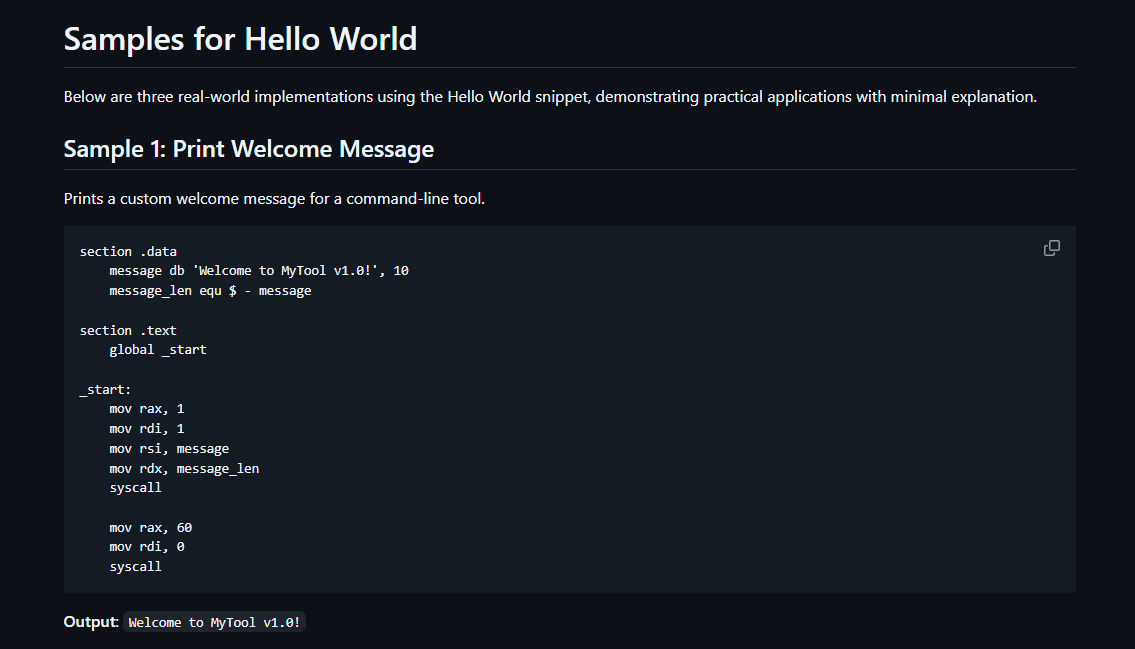Click the "mov rdi, 1" instruction

tap(147, 429)
